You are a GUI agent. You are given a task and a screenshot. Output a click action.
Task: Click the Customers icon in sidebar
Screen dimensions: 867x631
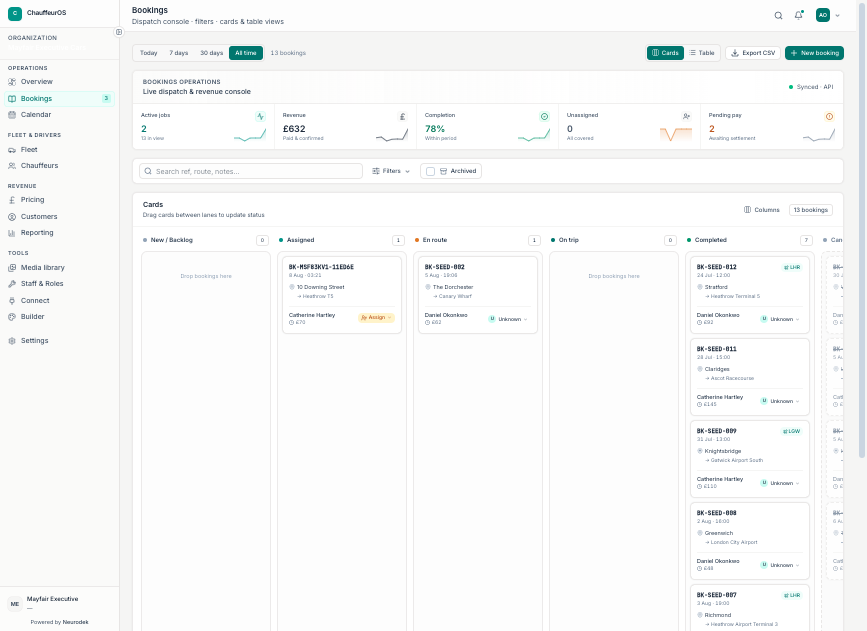click(12, 217)
